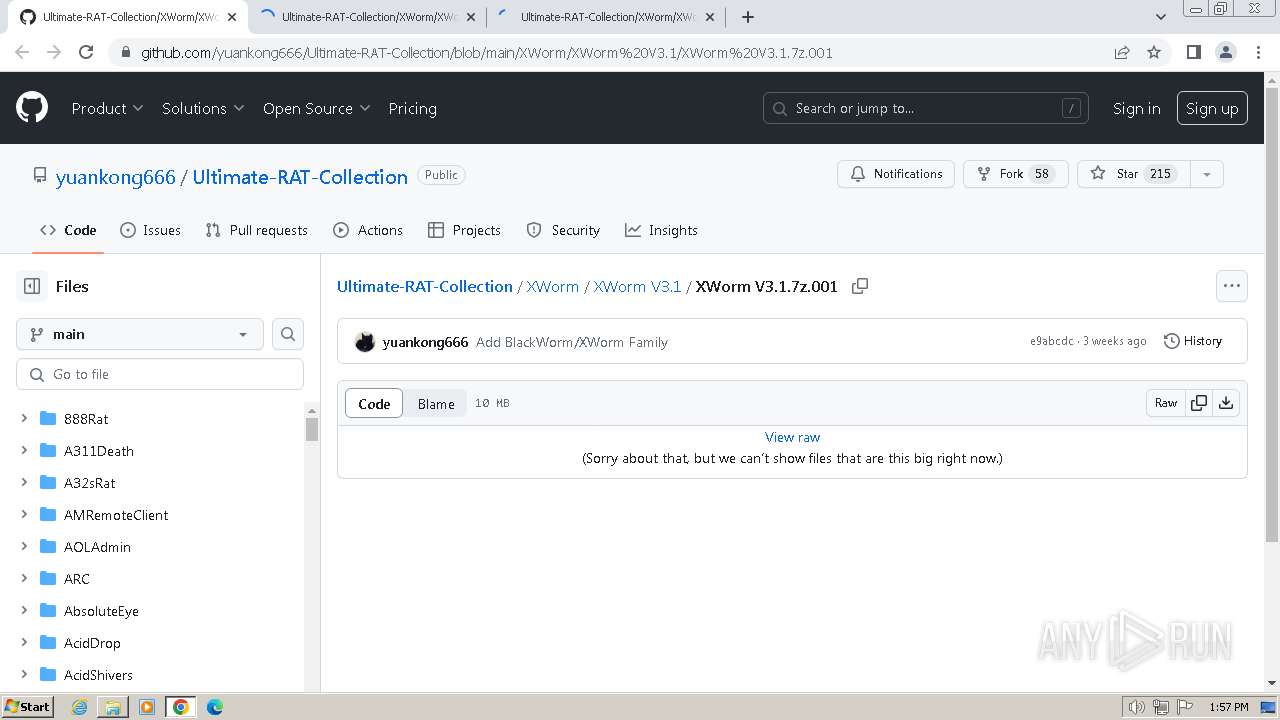Open File Explorer from taskbar
The width and height of the screenshot is (1280, 720).
(113, 707)
